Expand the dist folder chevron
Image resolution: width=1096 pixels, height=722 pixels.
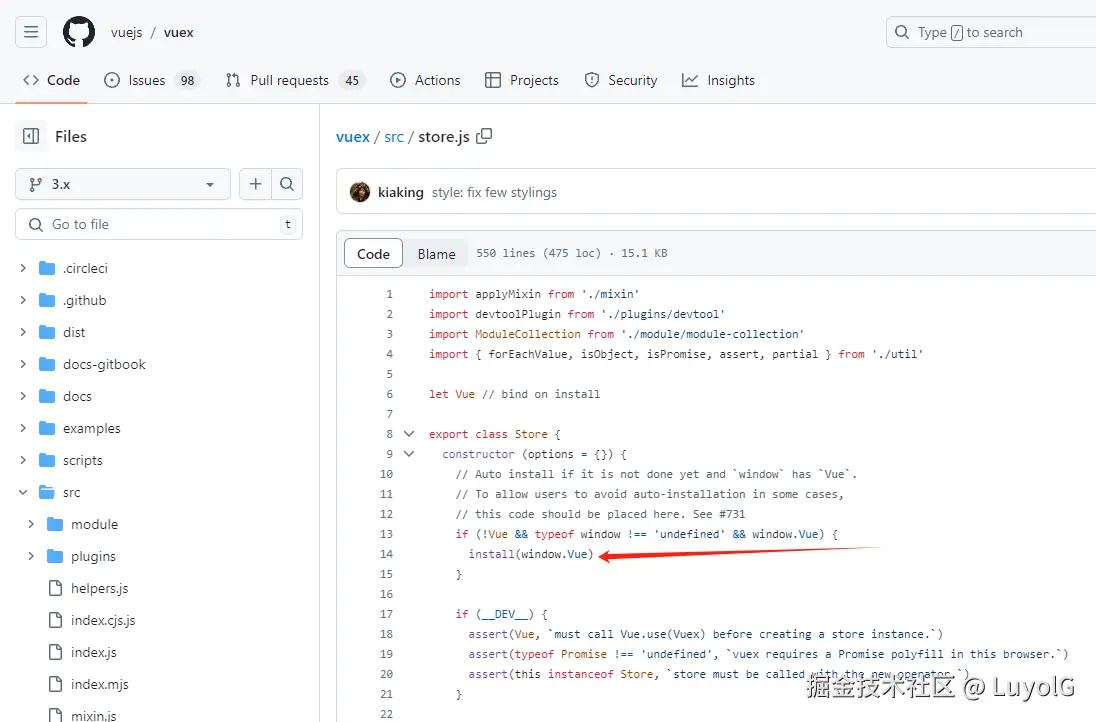23,333
